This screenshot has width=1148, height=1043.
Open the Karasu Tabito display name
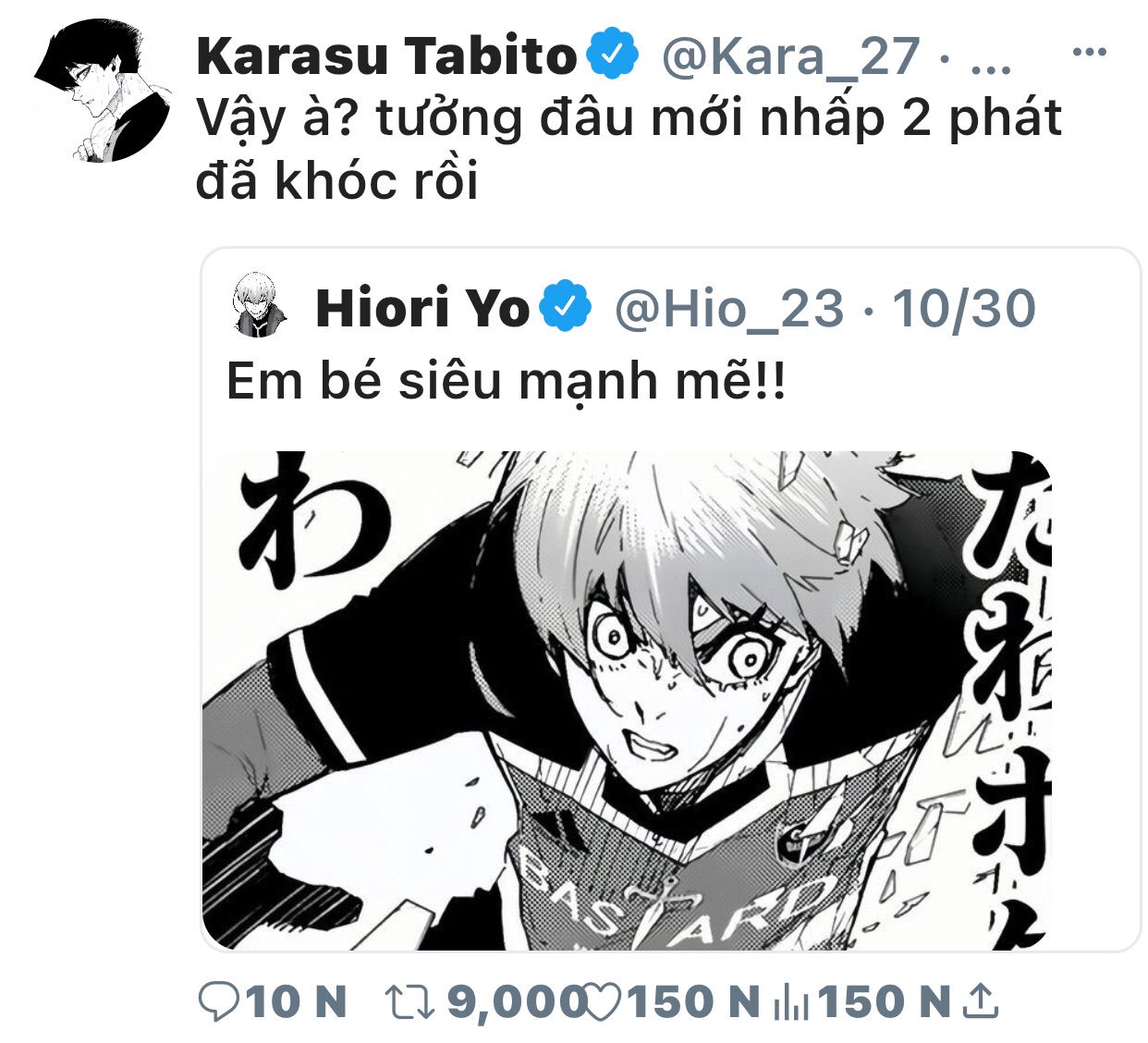click(x=386, y=55)
